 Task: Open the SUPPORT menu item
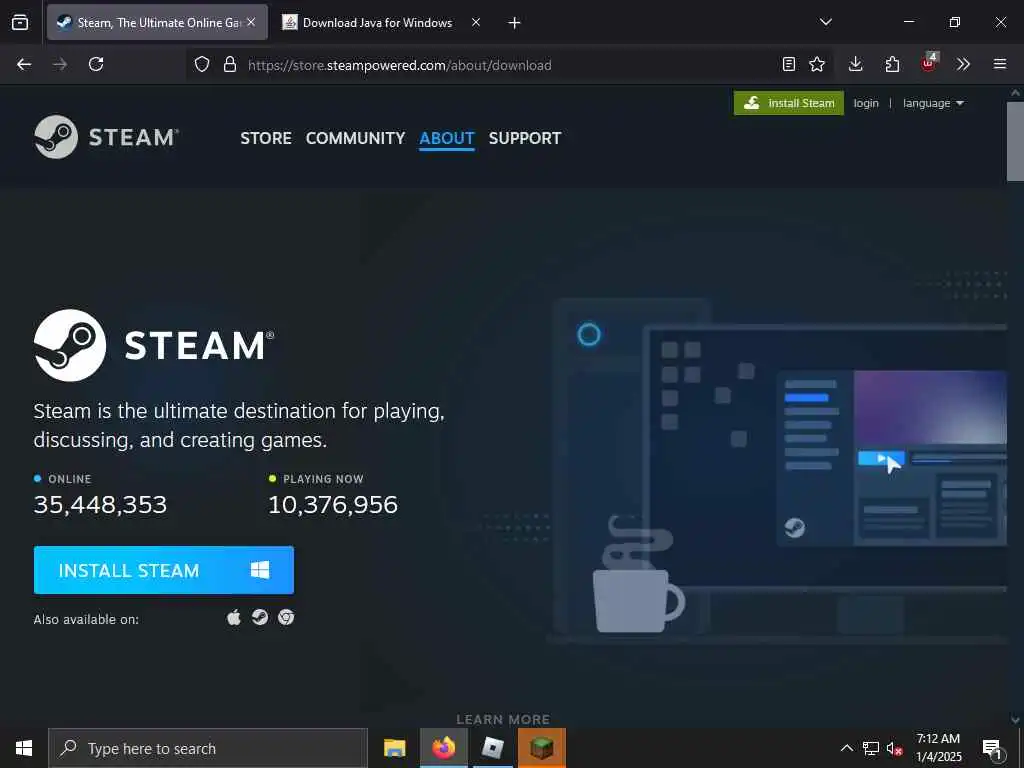point(525,138)
